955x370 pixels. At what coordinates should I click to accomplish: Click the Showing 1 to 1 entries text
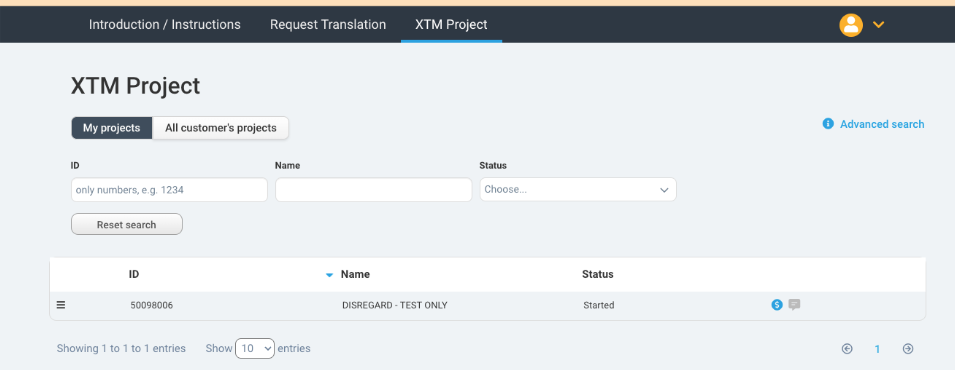click(x=121, y=349)
